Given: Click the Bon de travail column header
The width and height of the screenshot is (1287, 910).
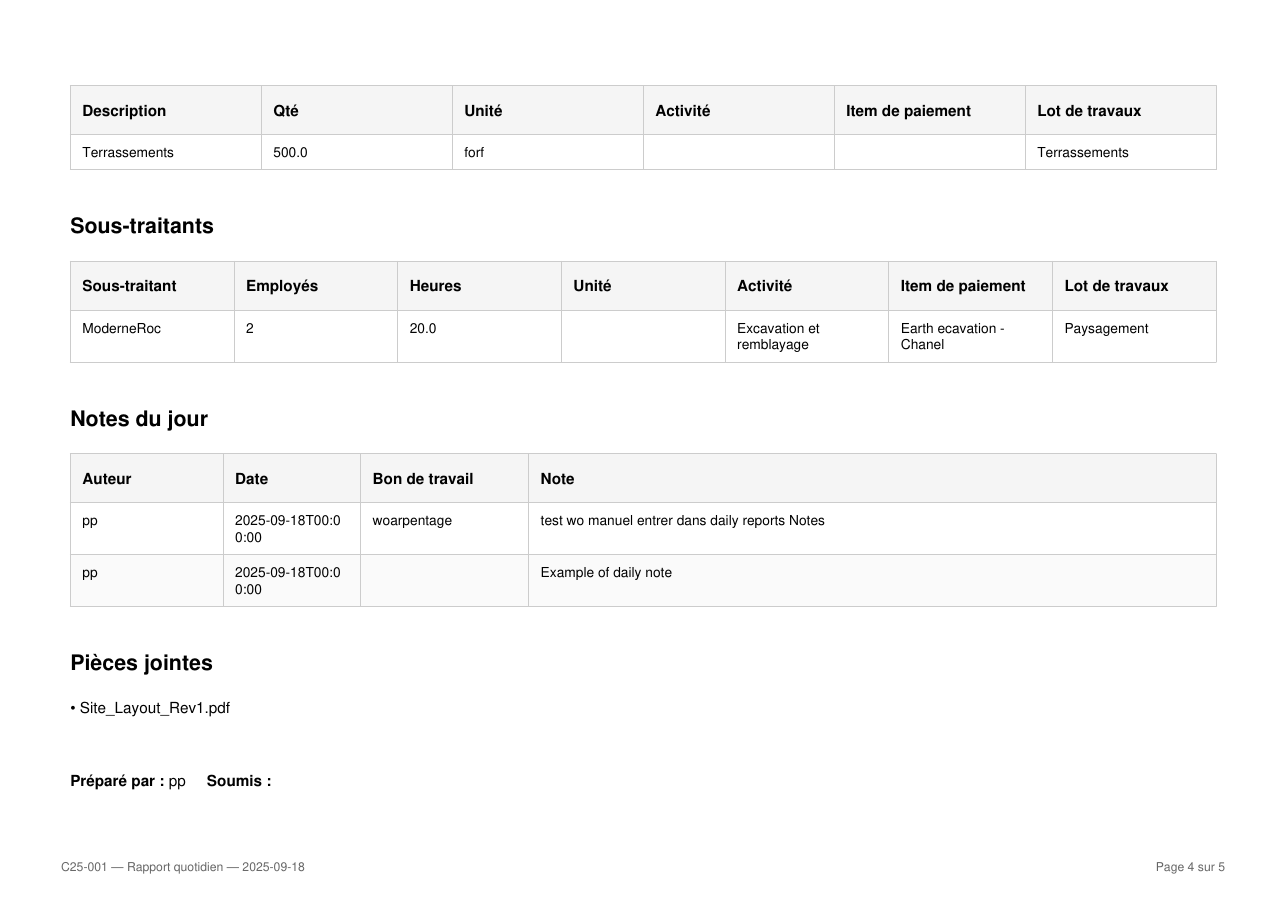Looking at the screenshot, I should point(444,478).
